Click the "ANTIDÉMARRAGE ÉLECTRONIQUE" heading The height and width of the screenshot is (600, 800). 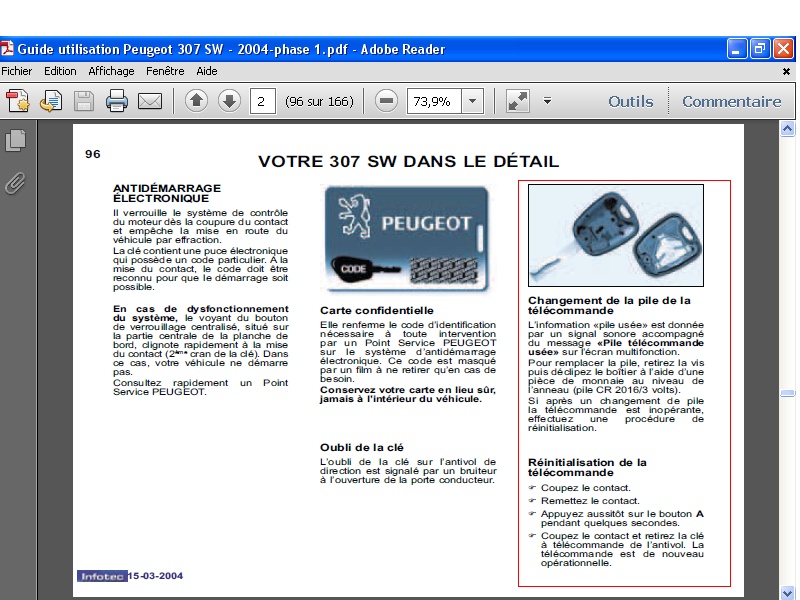[x=167, y=193]
